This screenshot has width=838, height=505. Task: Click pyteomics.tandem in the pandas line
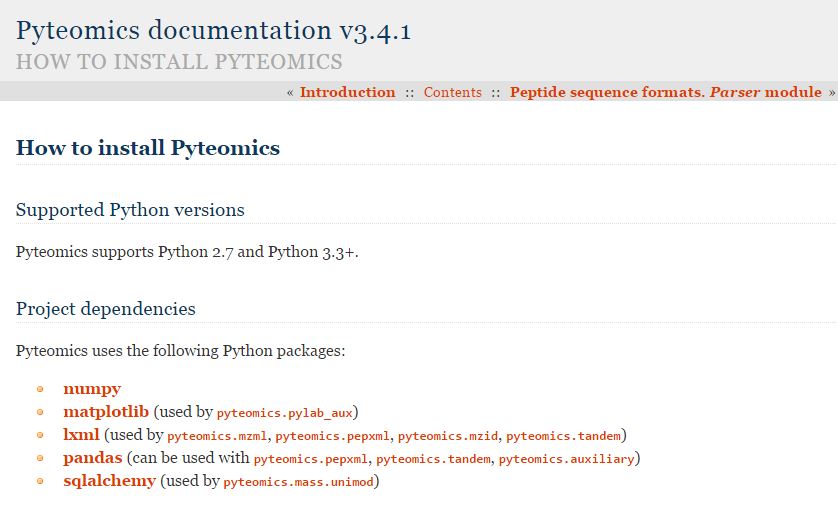tap(433, 459)
